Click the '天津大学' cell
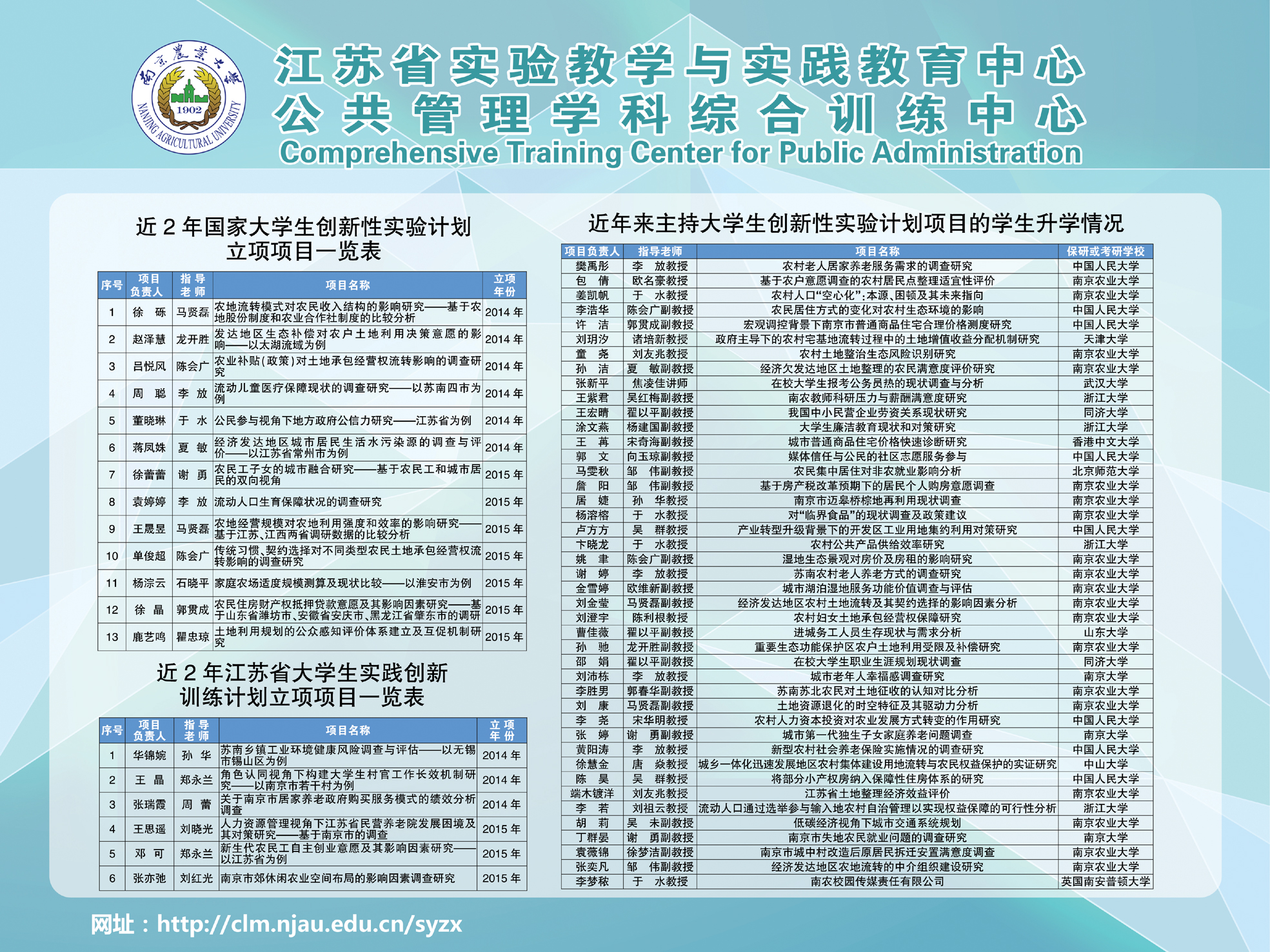Image resolution: width=1270 pixels, height=952 pixels. click(1106, 339)
